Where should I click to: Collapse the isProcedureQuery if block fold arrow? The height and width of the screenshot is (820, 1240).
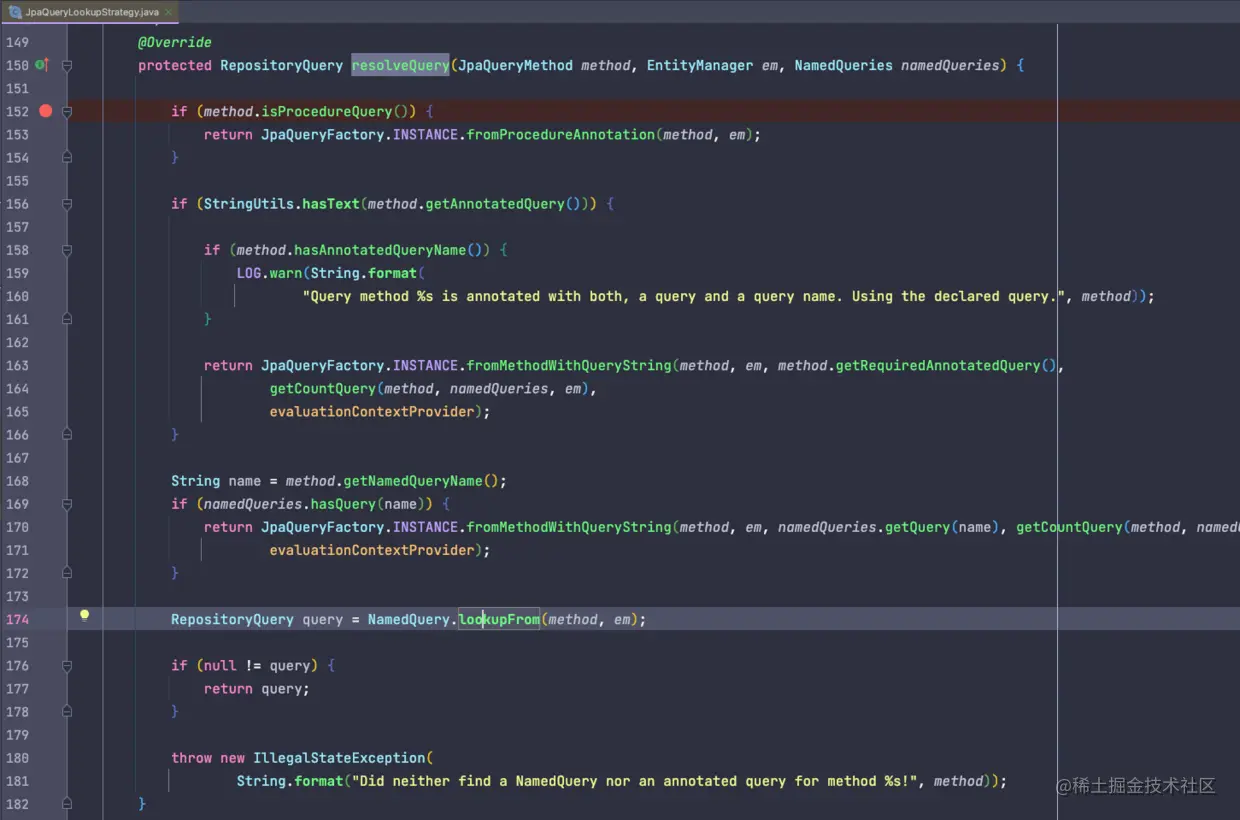(x=66, y=111)
